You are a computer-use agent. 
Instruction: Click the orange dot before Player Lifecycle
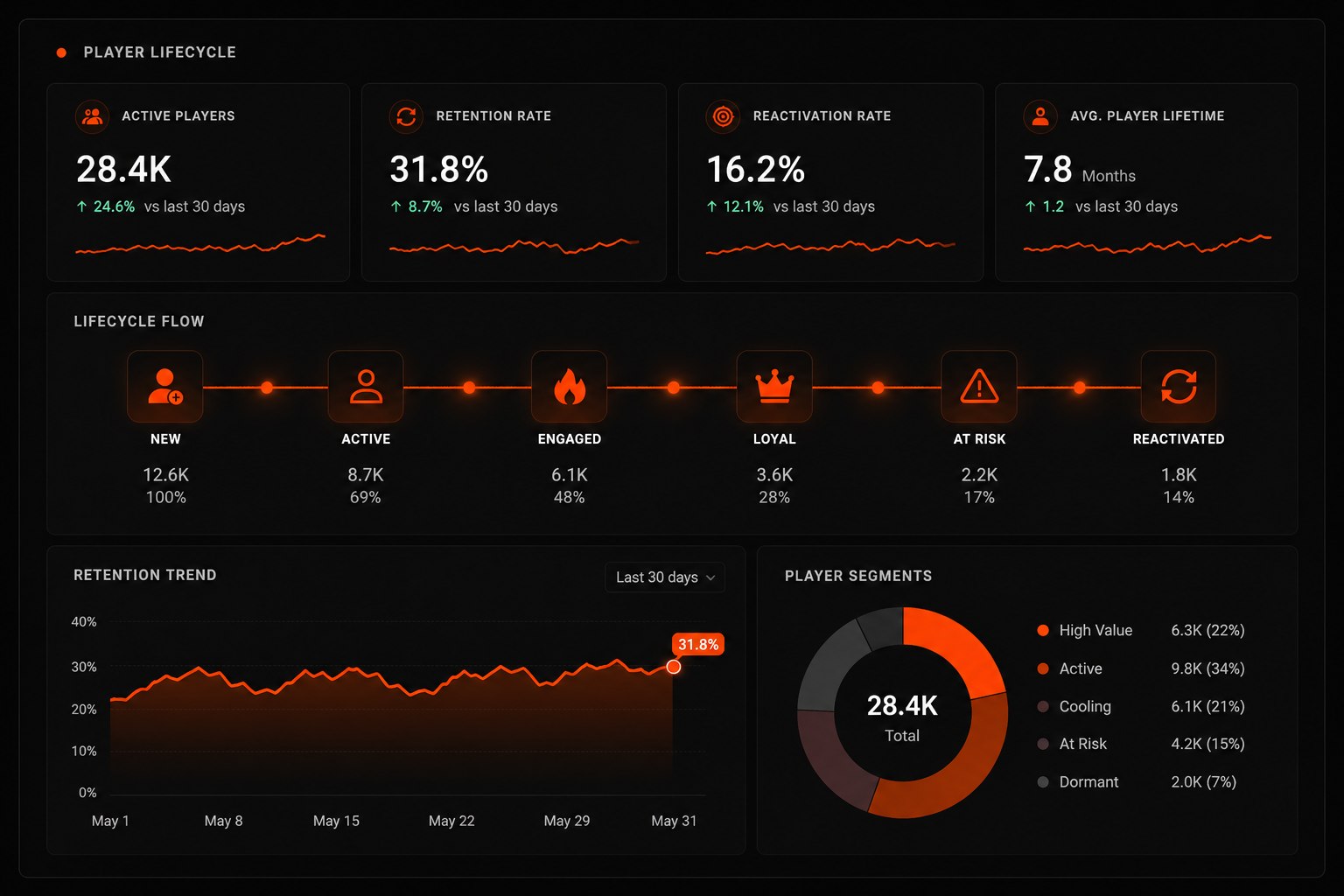(61, 52)
